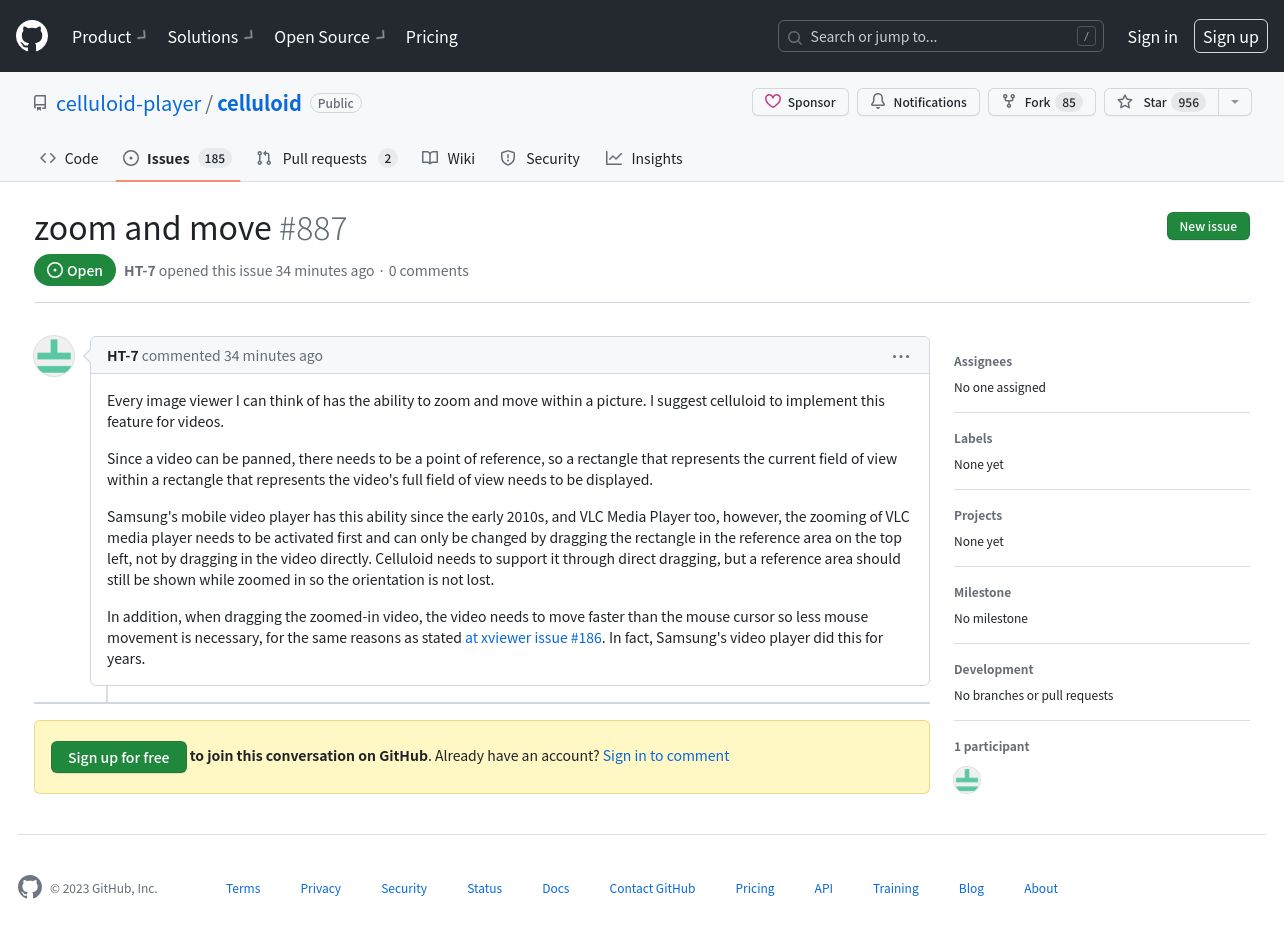The width and height of the screenshot is (1284, 948).
Task: Open the star lists dropdown arrow
Action: coord(1235,102)
